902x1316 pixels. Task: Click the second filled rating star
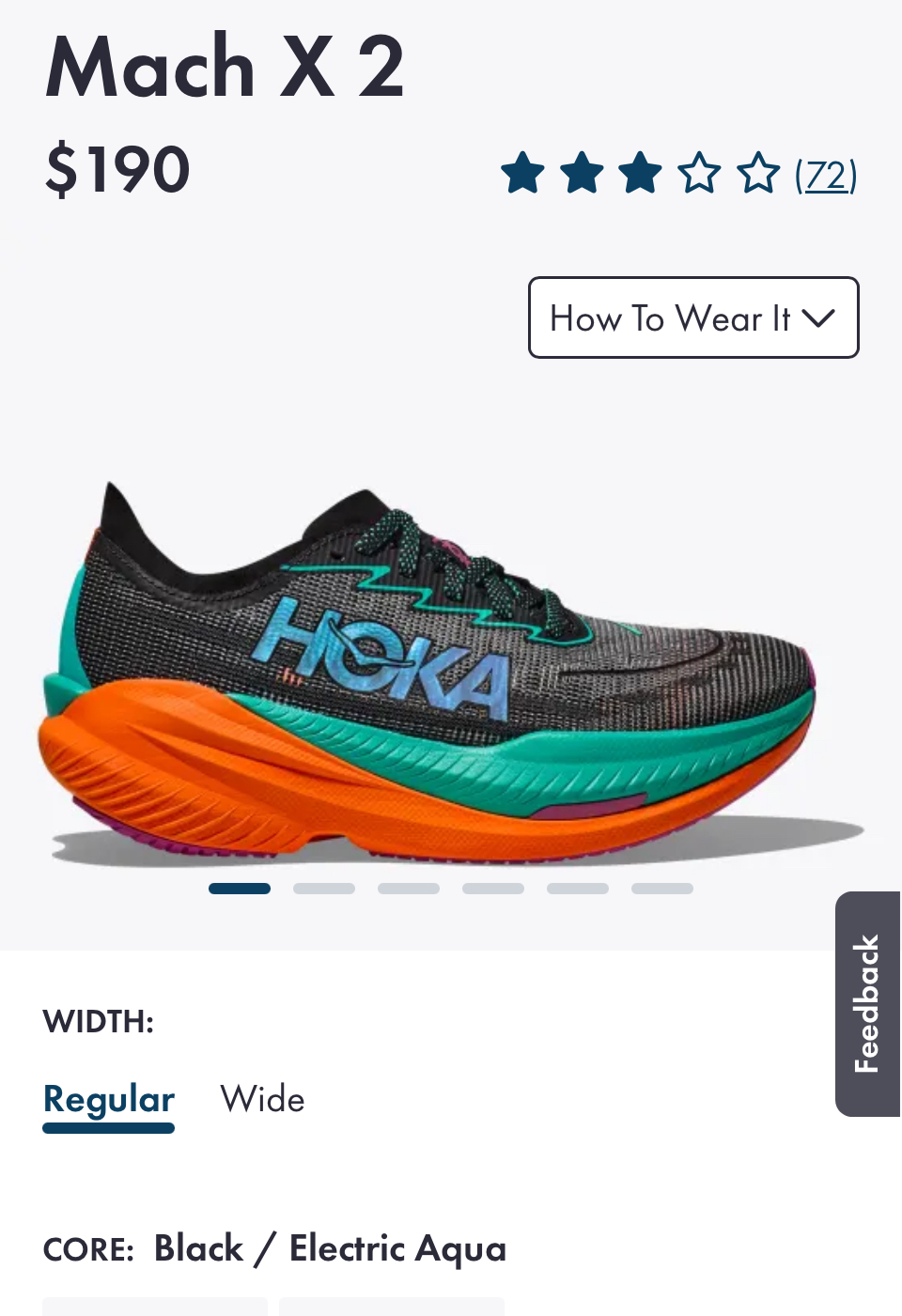coord(582,174)
